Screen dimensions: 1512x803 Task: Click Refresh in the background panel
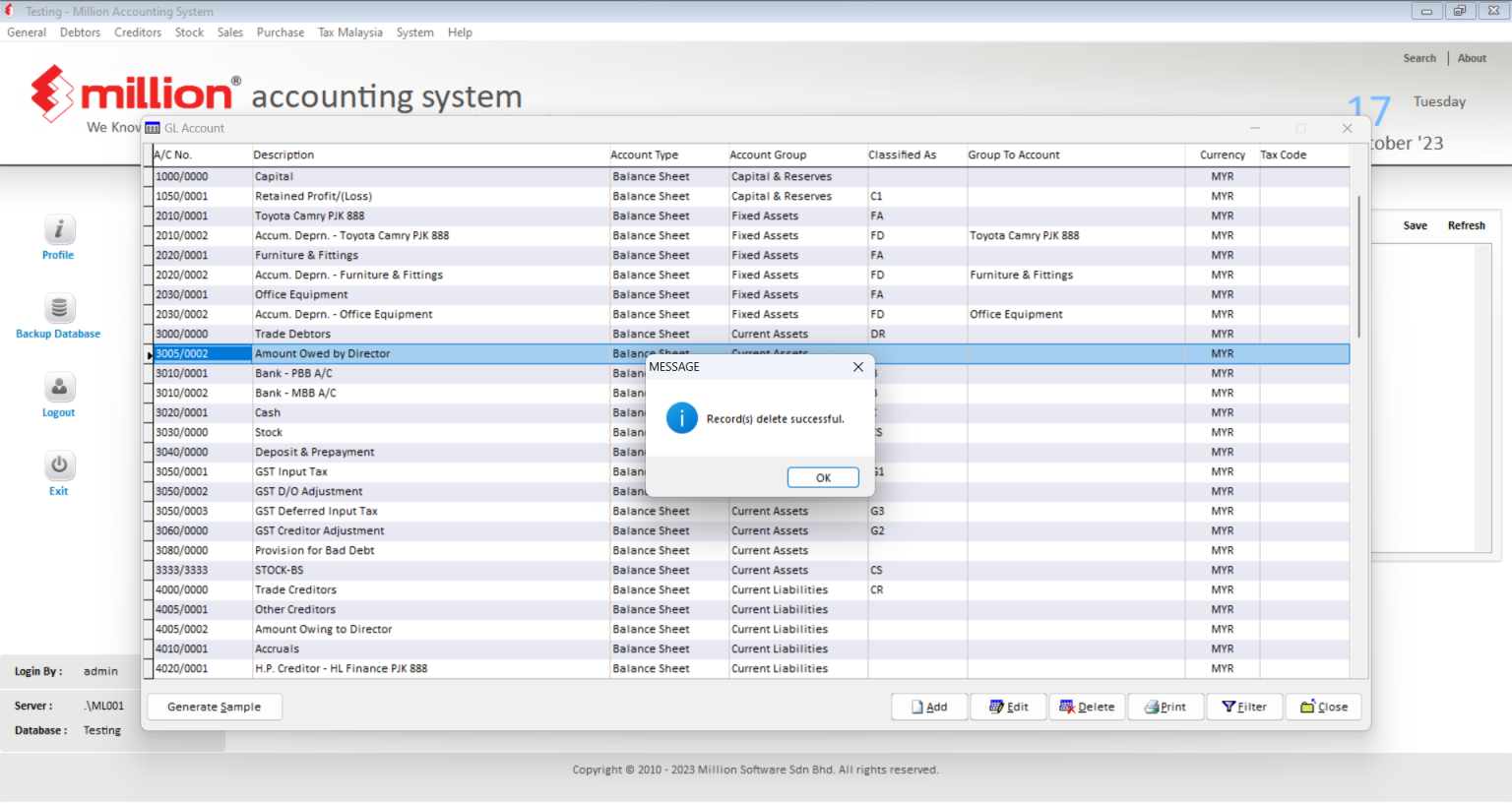1466,225
